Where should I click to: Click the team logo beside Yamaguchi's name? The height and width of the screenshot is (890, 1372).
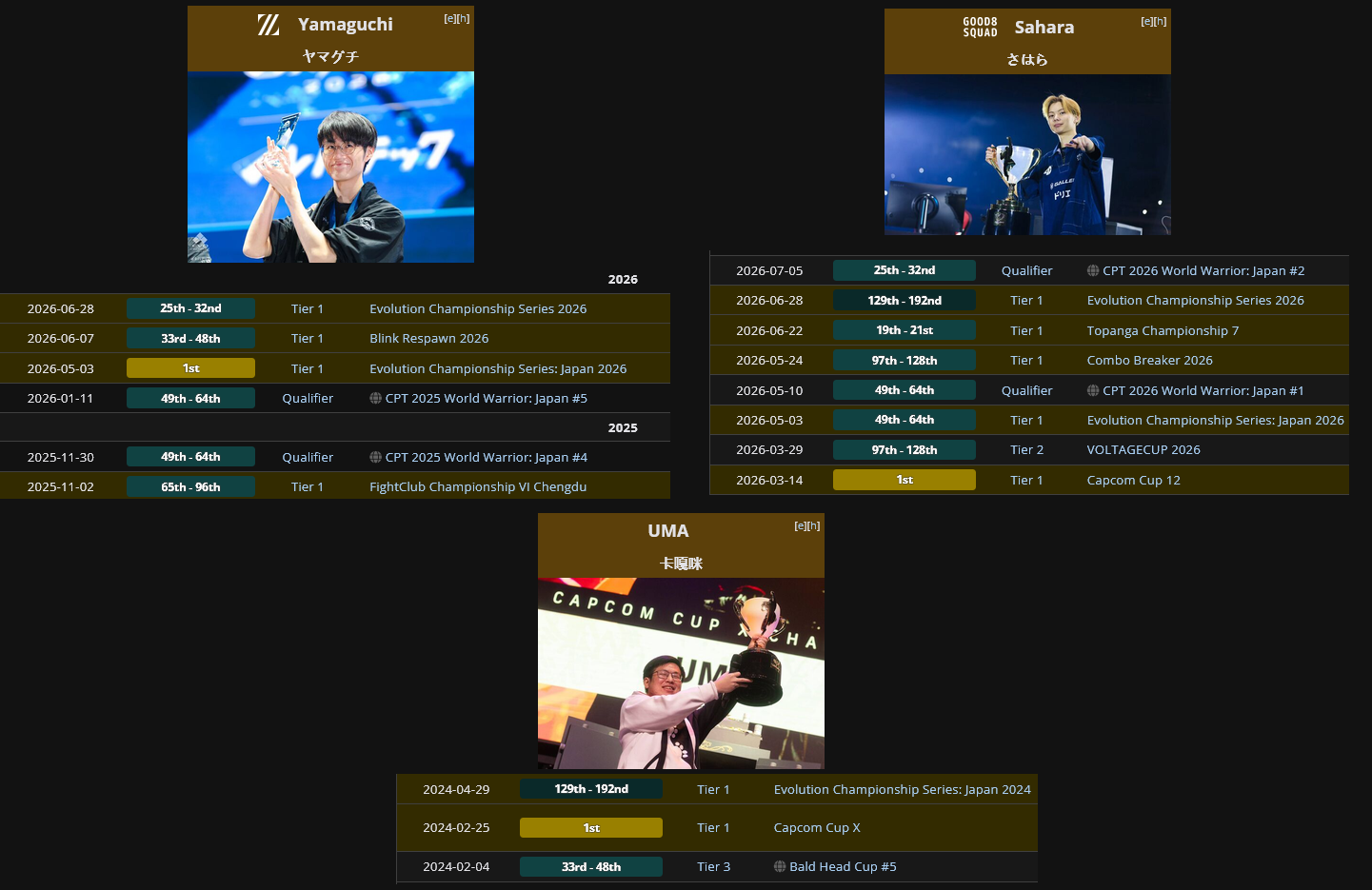click(x=268, y=25)
